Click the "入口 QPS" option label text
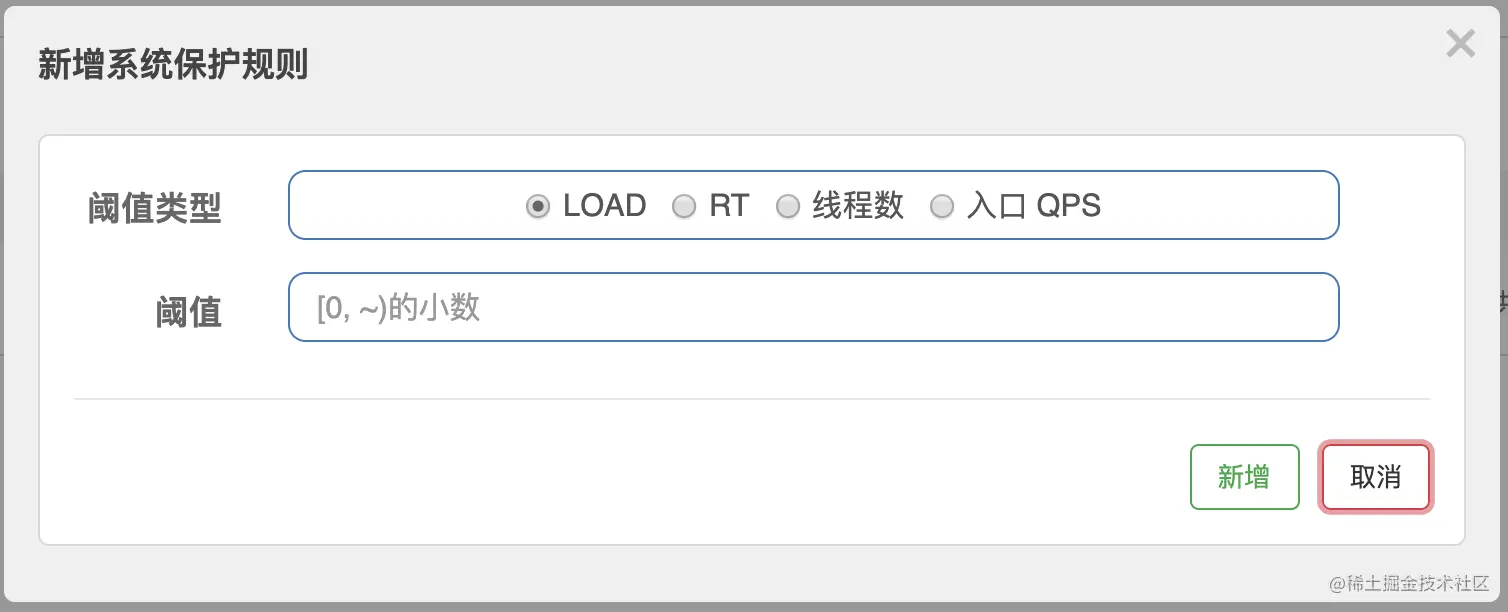 1033,206
